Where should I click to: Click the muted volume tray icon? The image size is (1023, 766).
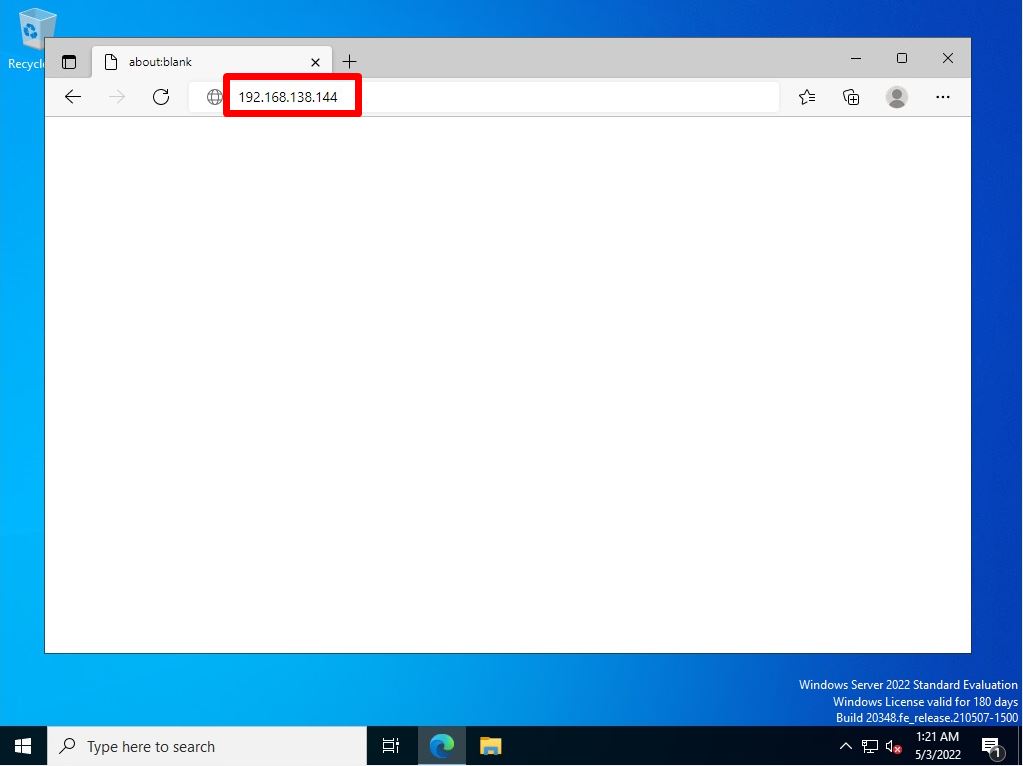pyautogui.click(x=894, y=746)
